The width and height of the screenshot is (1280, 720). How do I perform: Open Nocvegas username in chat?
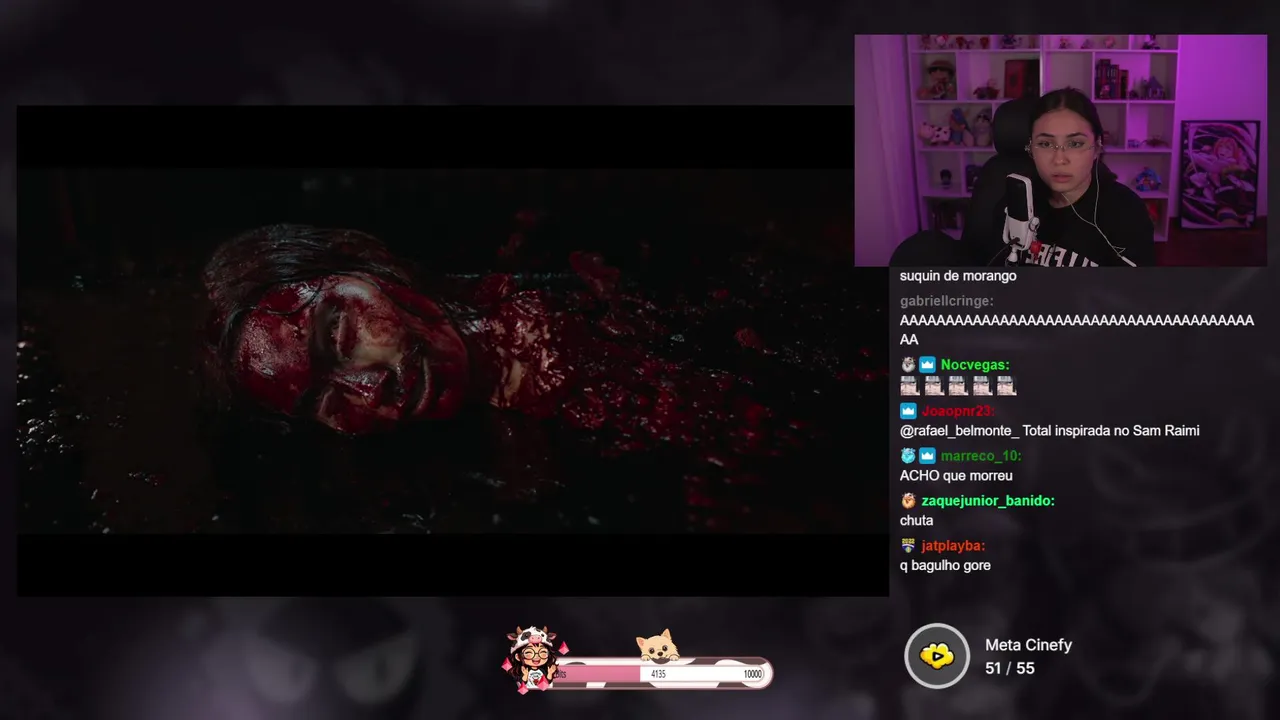[975, 365]
